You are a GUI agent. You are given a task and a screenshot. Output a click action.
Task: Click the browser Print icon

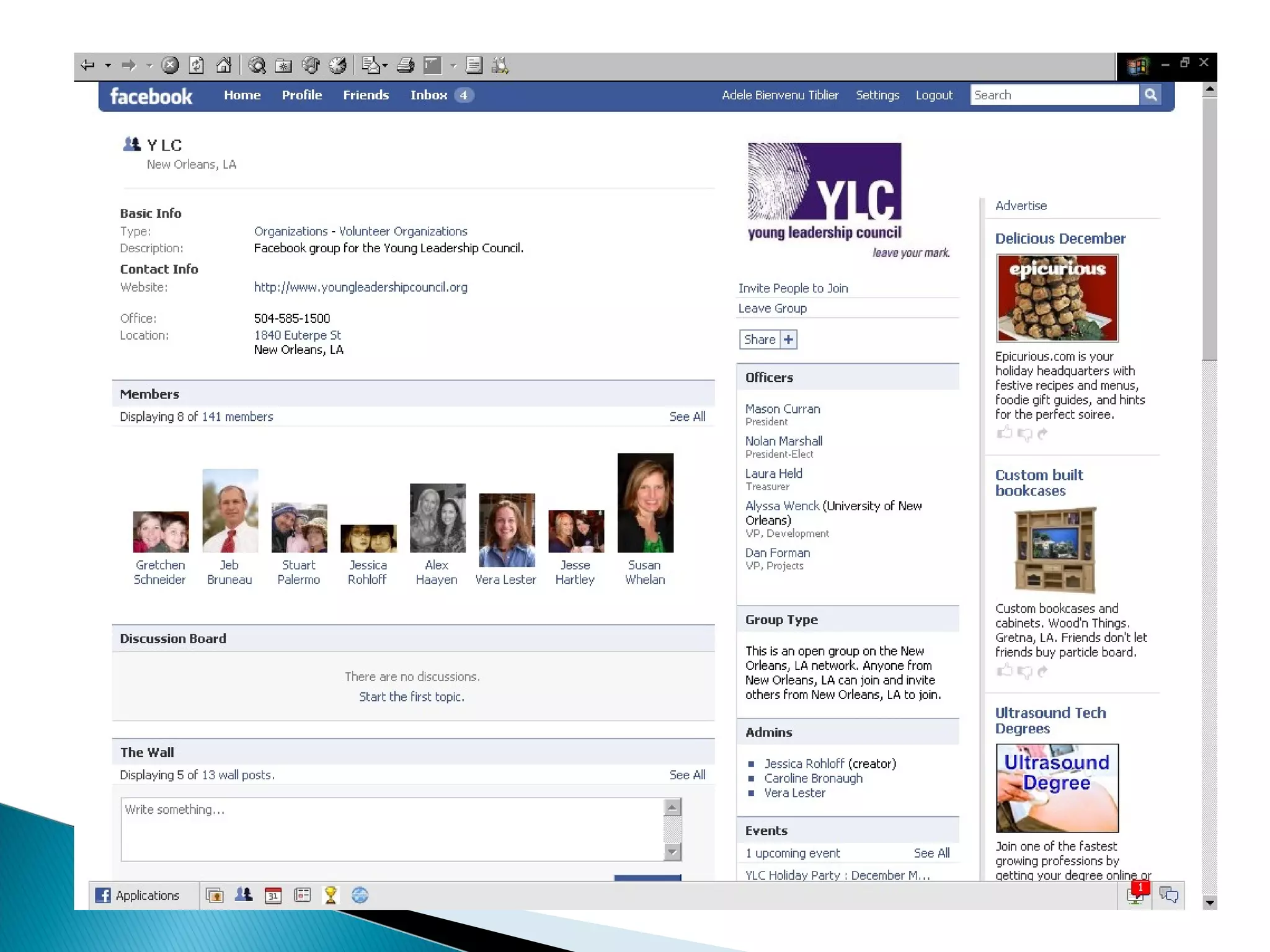click(x=405, y=65)
